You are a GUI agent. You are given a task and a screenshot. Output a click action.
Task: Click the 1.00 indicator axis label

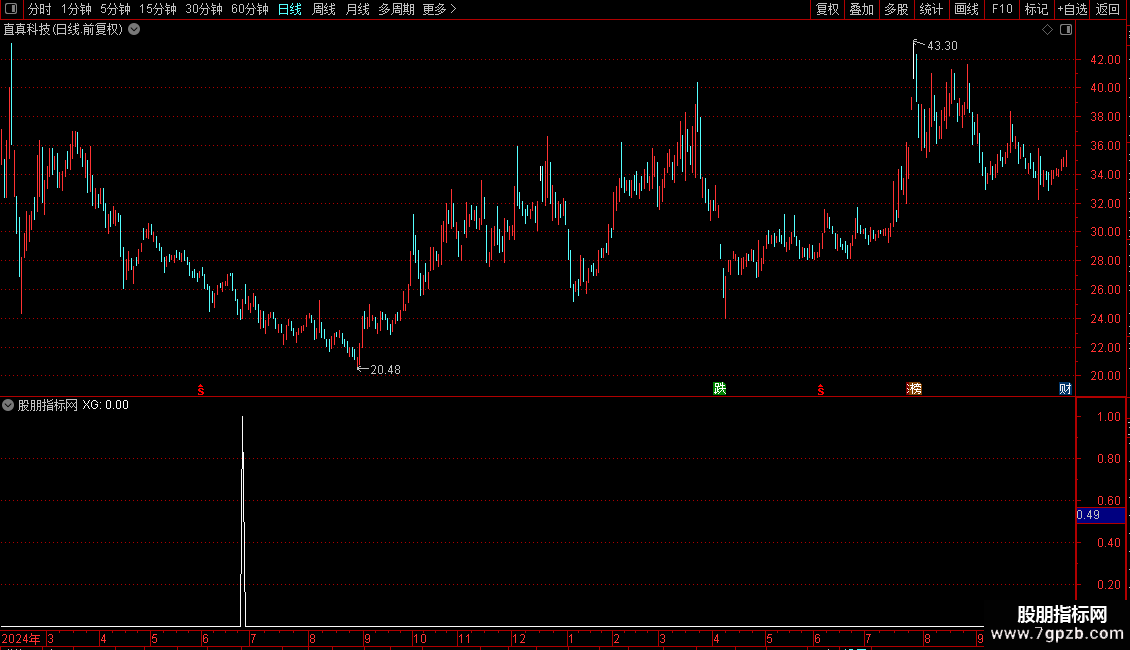tap(1108, 417)
